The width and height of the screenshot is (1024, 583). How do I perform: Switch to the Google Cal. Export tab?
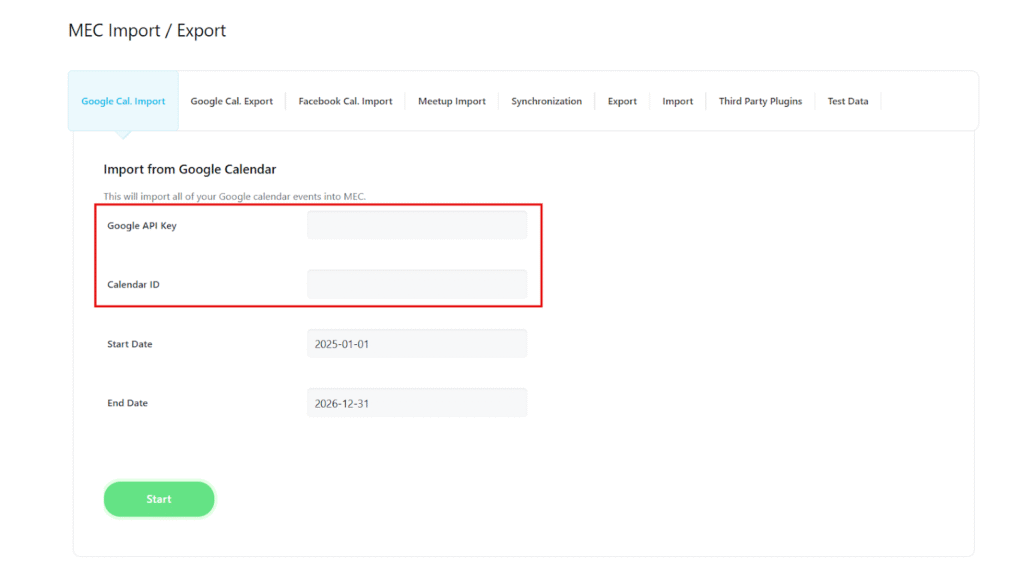coord(231,100)
